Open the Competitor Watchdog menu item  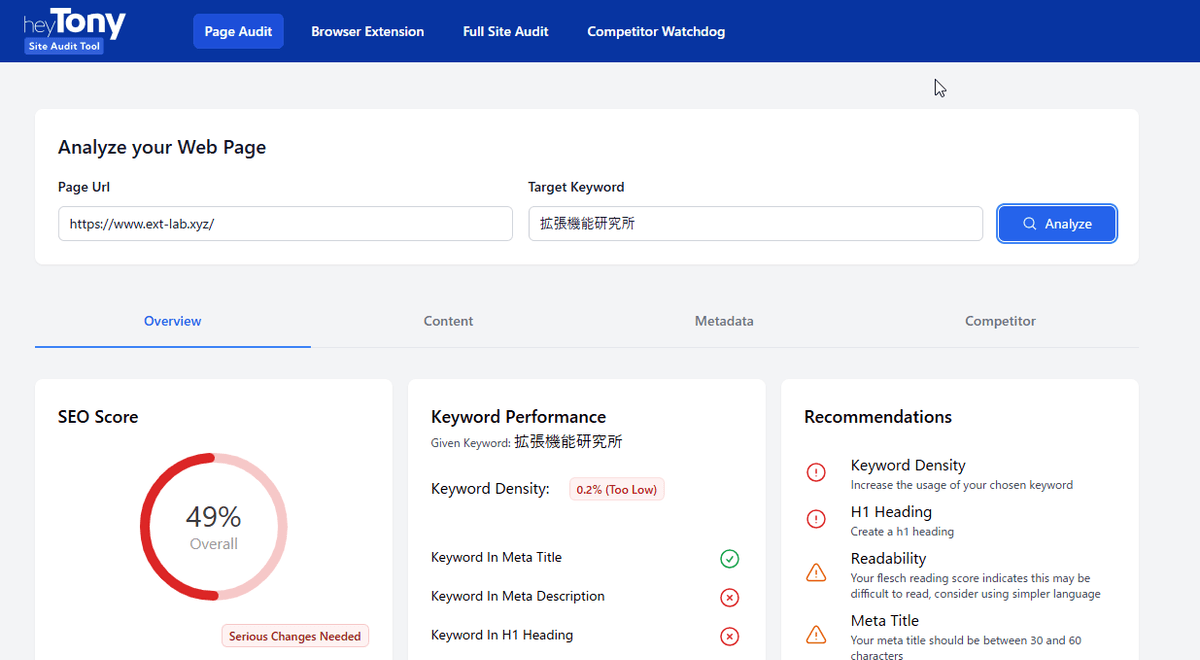[x=656, y=31]
